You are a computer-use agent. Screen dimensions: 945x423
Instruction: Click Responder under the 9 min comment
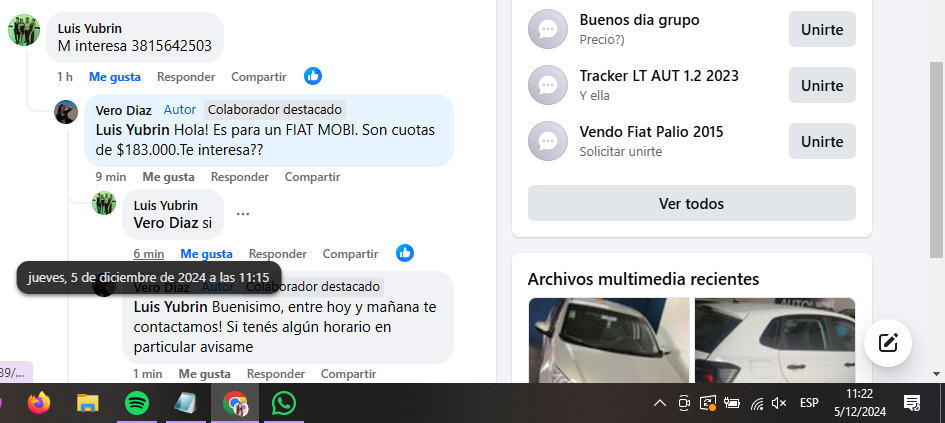(239, 177)
